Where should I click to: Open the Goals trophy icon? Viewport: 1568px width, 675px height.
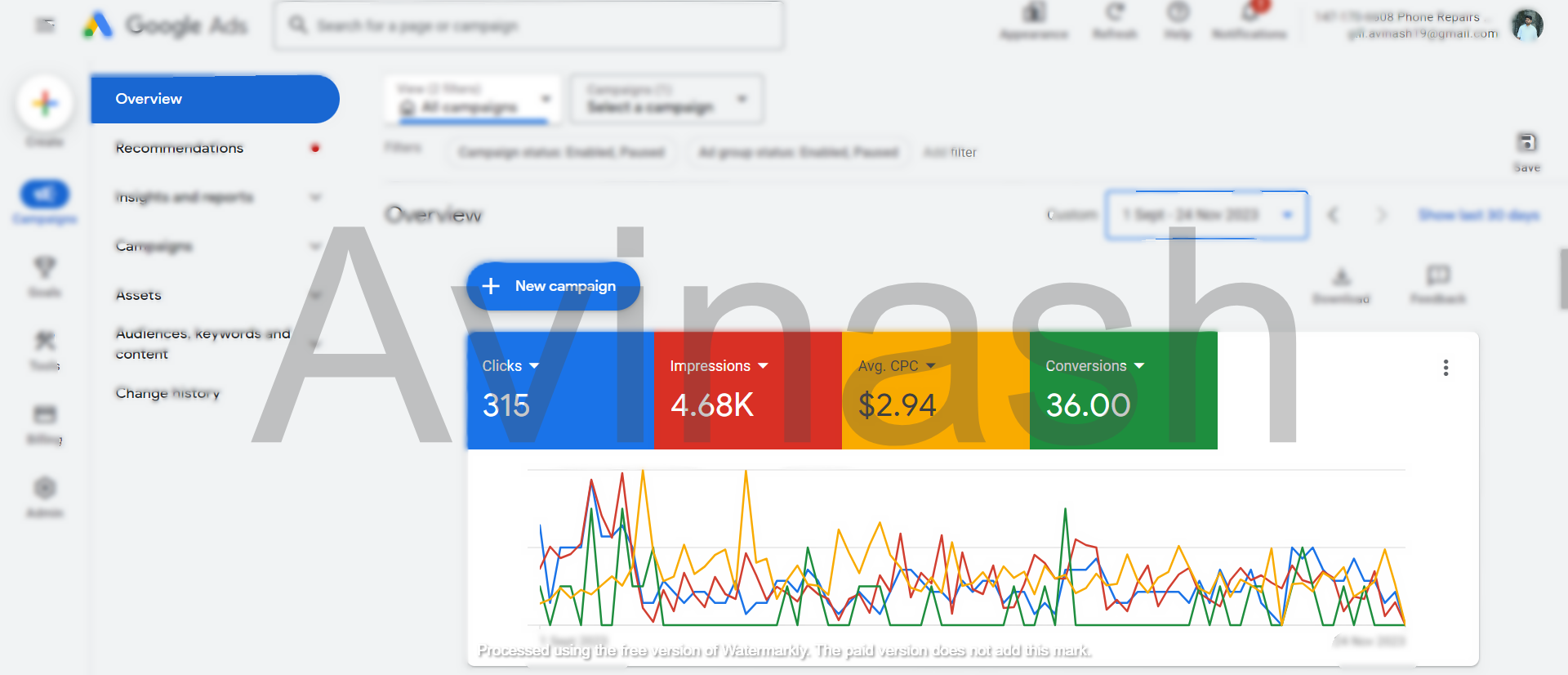pos(45,267)
